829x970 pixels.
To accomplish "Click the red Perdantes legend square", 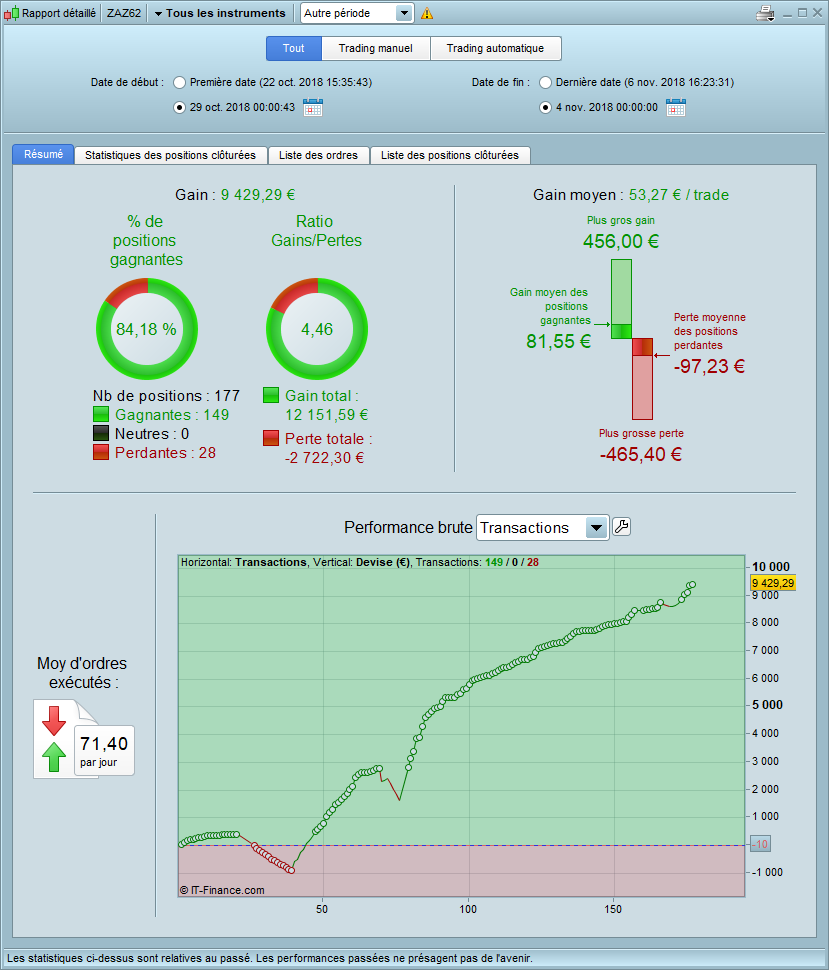I will click(101, 453).
